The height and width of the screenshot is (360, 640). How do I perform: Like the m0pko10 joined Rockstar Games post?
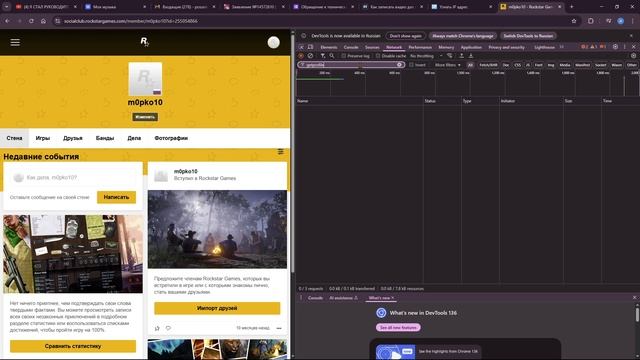(x=157, y=328)
